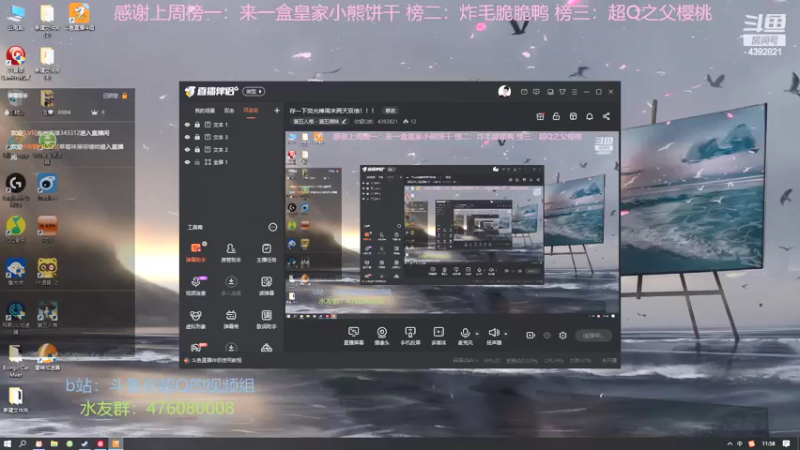800x450 pixels.
Task: Open the toolbox more-options circle icon
Action: 272,227
